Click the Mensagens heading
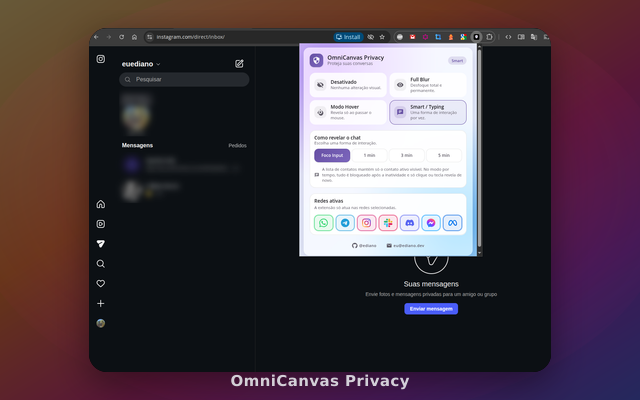 pyautogui.click(x=138, y=146)
